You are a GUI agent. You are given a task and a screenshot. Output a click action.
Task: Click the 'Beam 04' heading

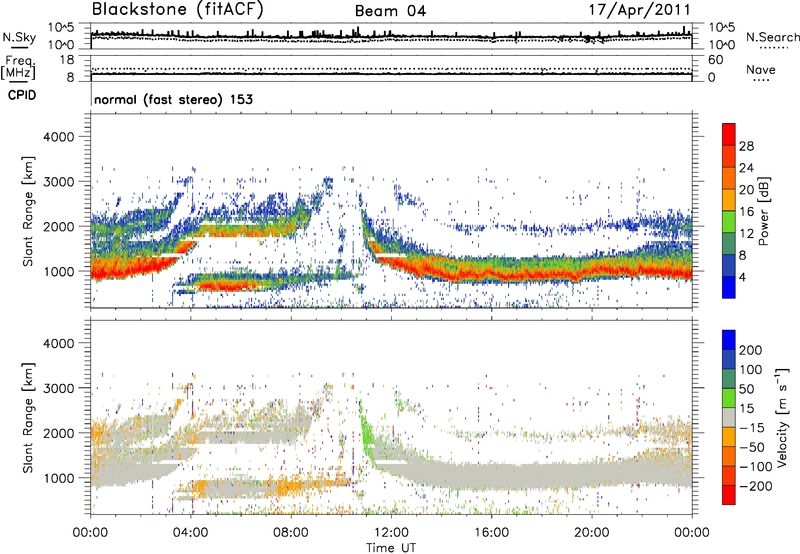[x=390, y=11]
